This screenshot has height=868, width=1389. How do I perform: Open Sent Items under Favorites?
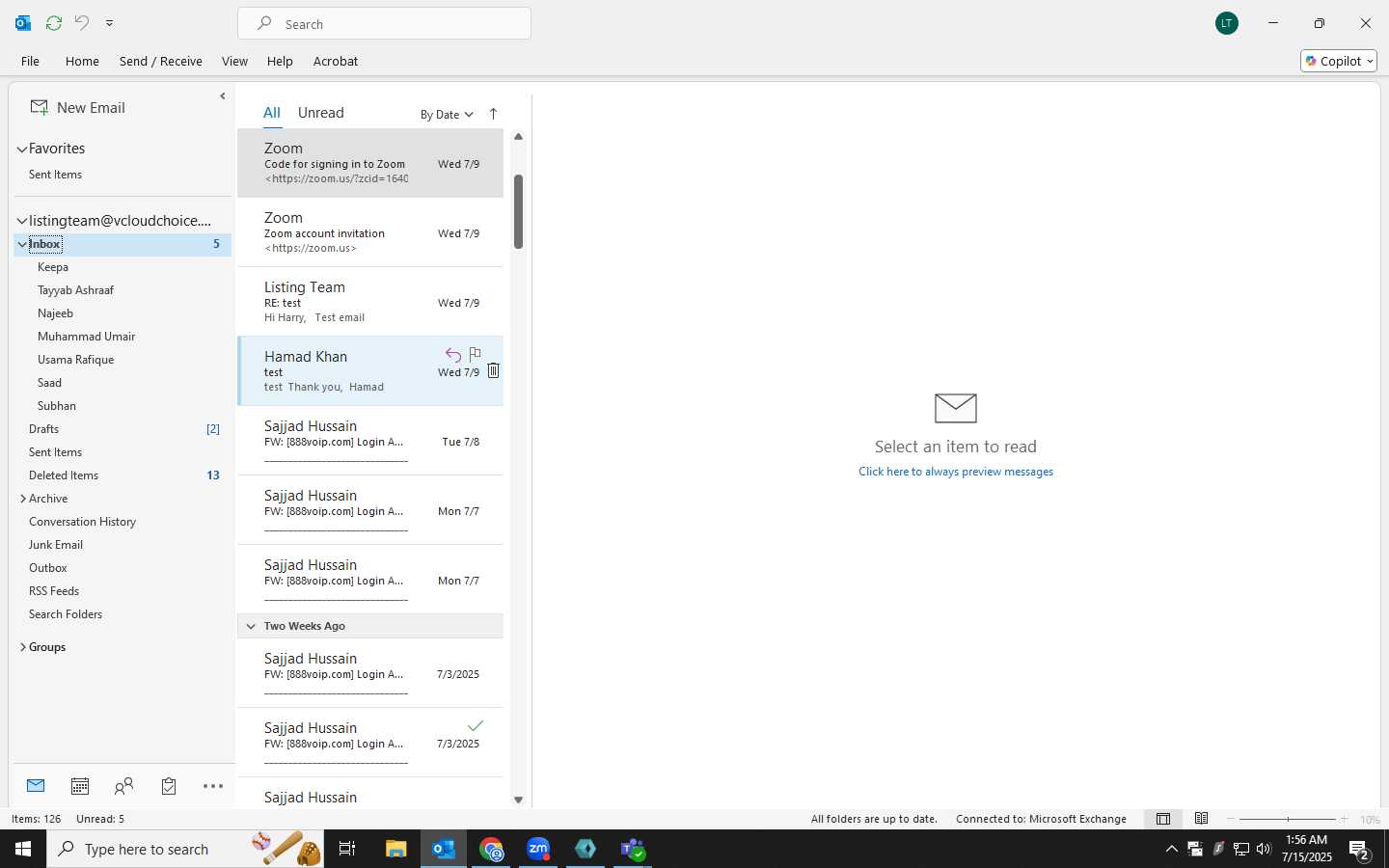[x=55, y=175]
